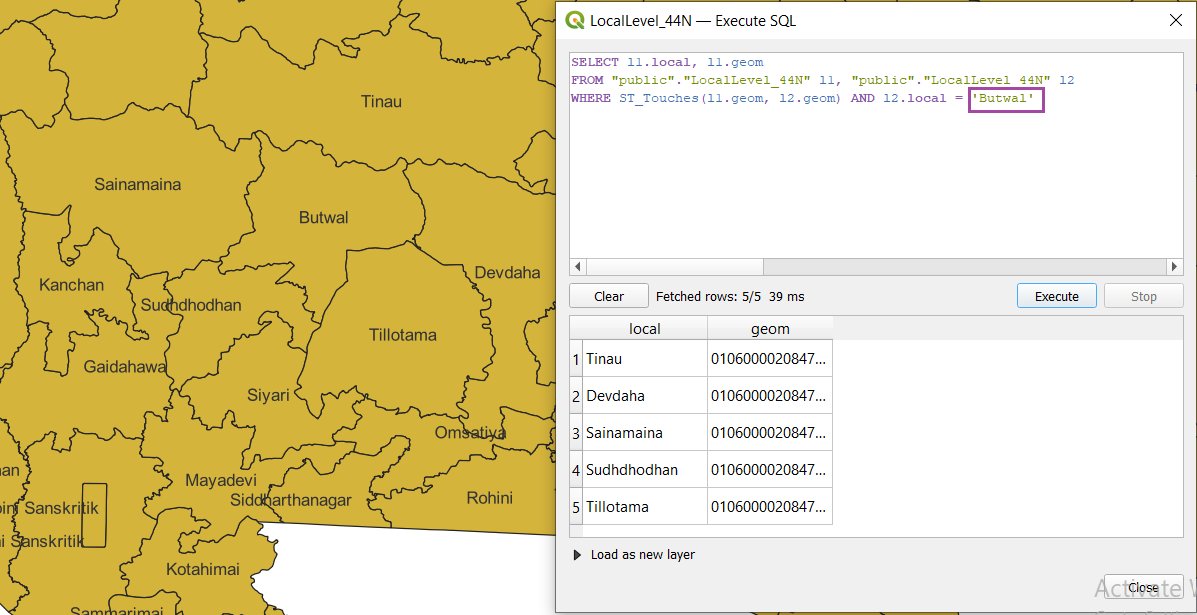Select the Tillotama cell in results

point(645,507)
